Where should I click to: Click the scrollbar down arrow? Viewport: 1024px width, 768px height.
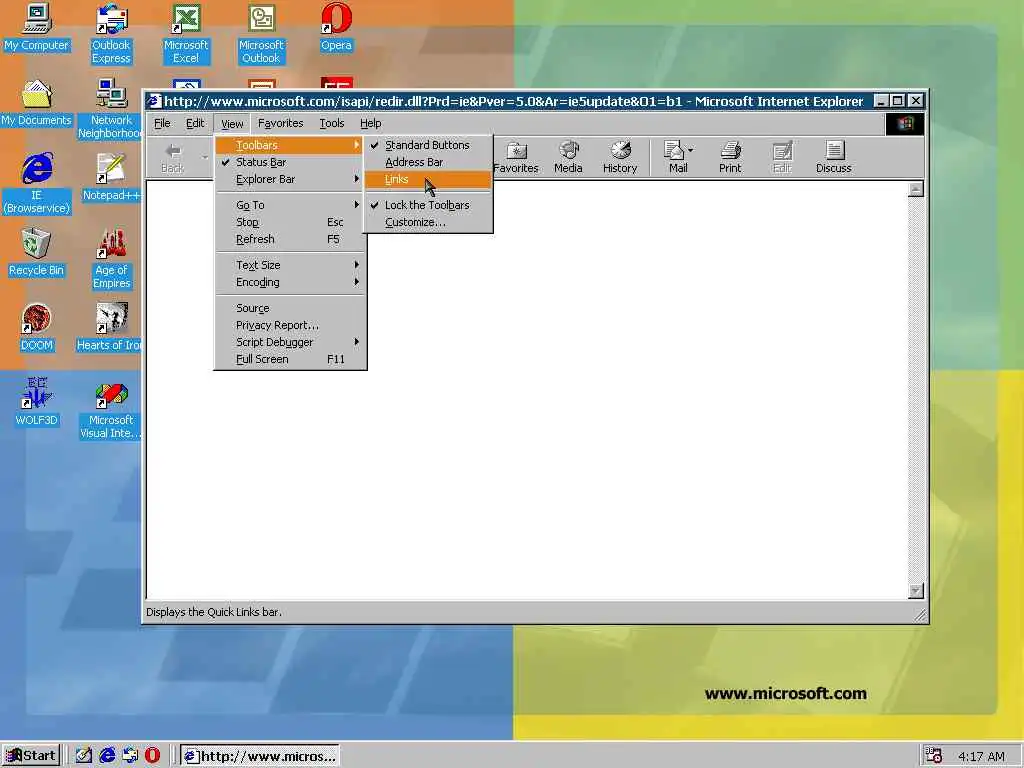916,590
